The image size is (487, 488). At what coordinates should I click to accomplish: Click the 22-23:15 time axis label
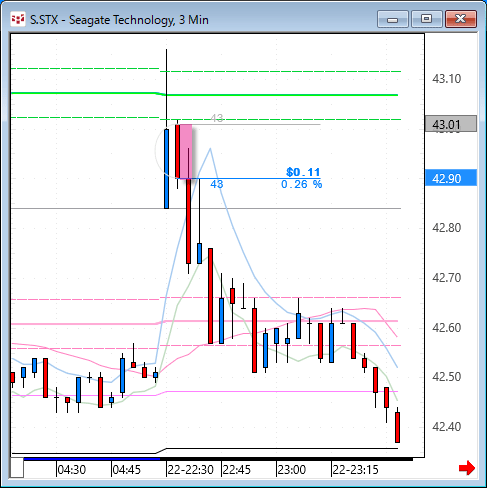[x=355, y=470]
